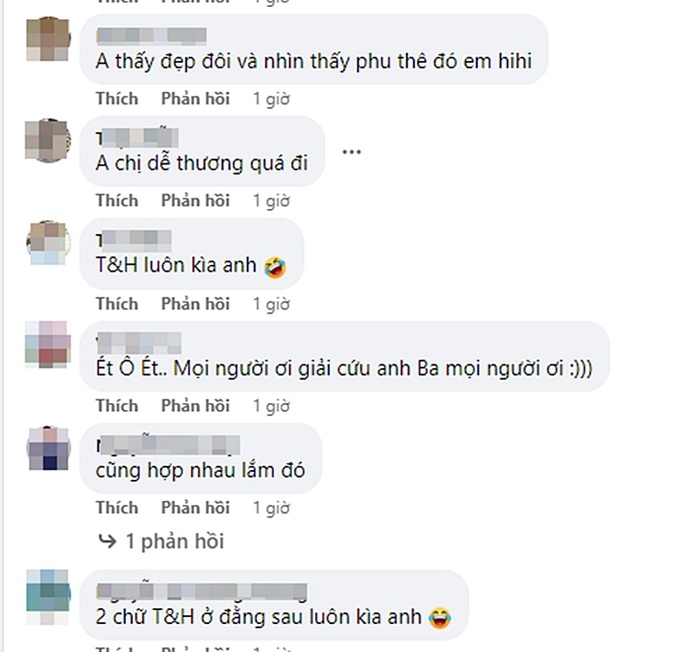Expand '1 phản hồi' replies thread
The width and height of the screenshot is (700, 652).
click(175, 541)
